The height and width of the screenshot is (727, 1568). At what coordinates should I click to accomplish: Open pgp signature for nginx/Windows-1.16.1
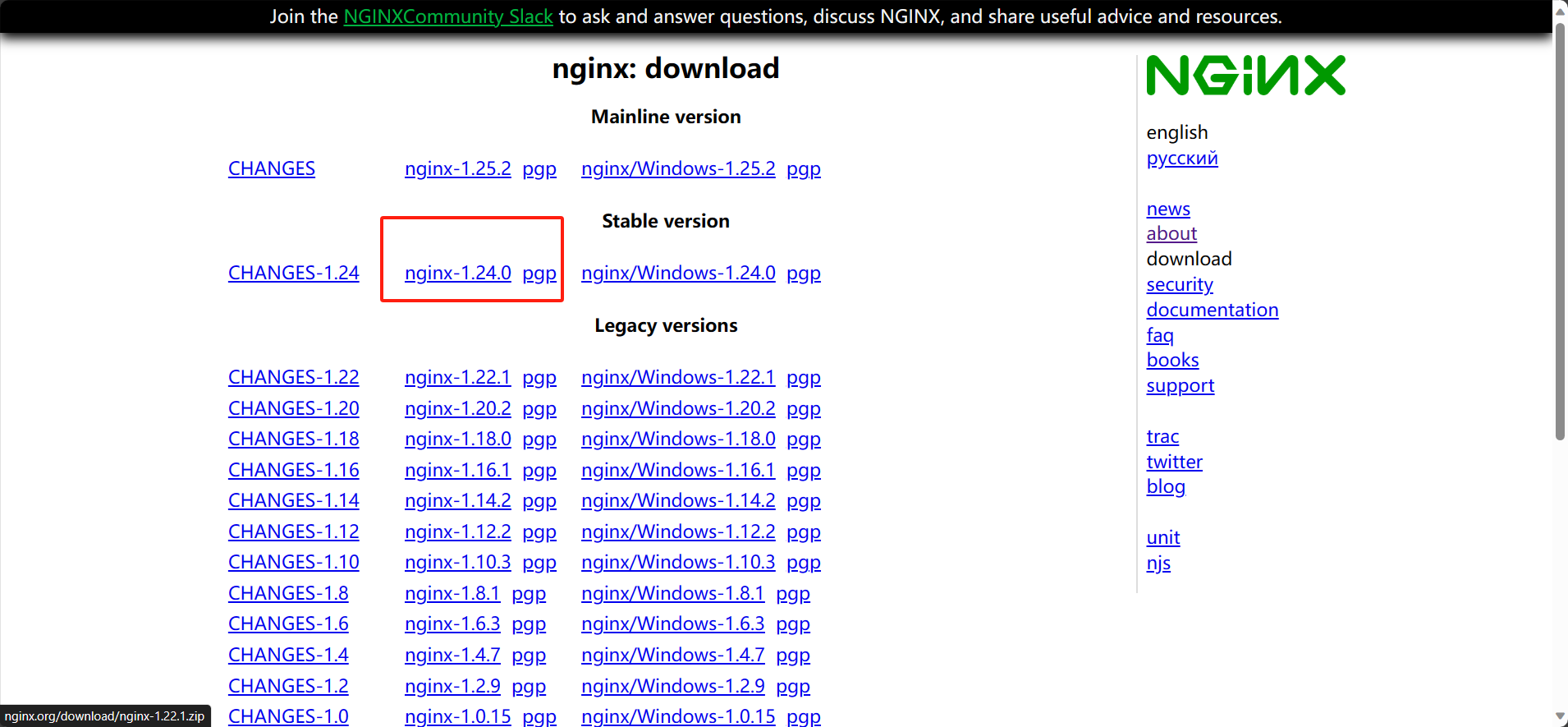pos(803,470)
